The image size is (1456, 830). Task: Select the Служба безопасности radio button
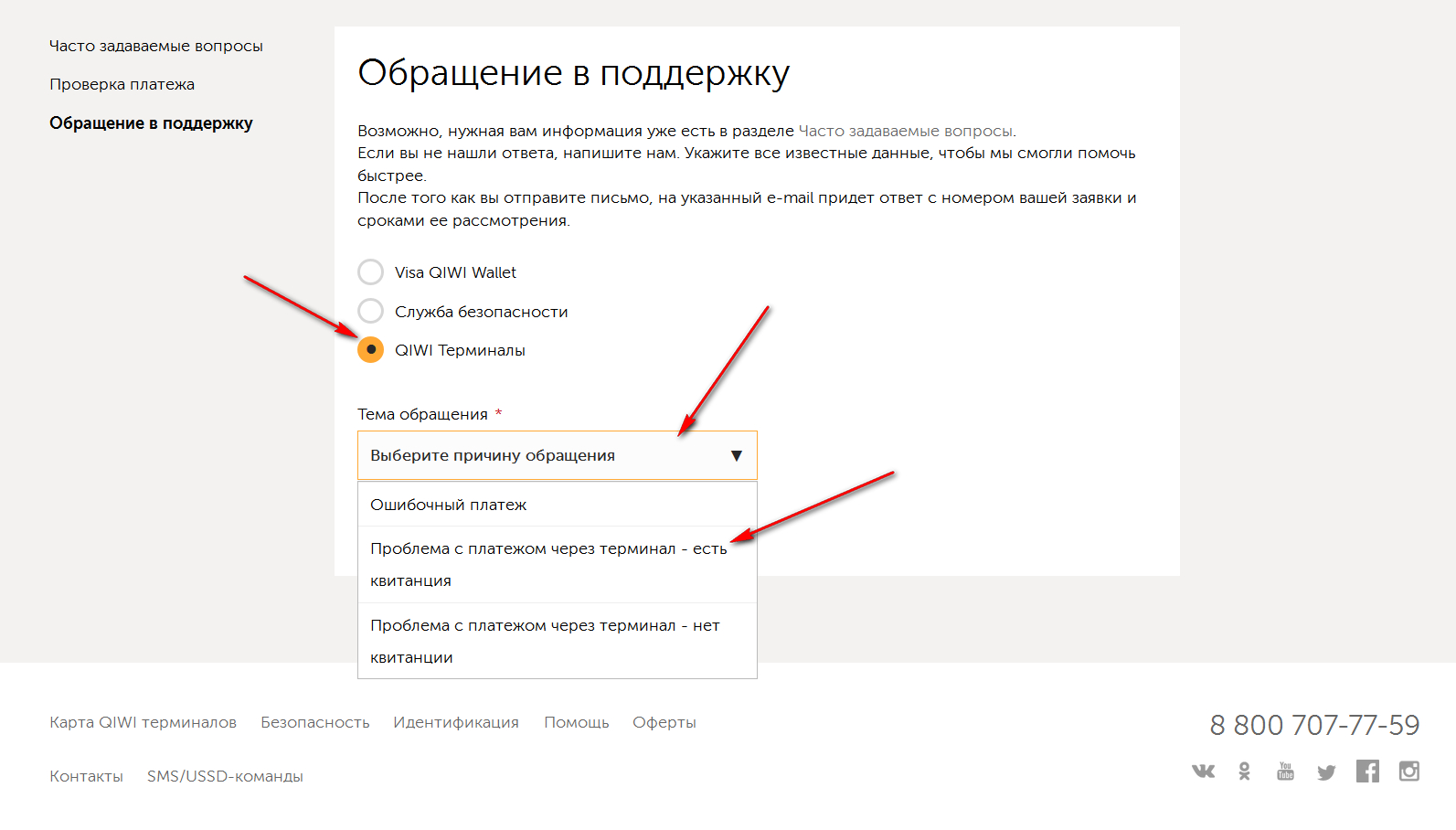[370, 311]
